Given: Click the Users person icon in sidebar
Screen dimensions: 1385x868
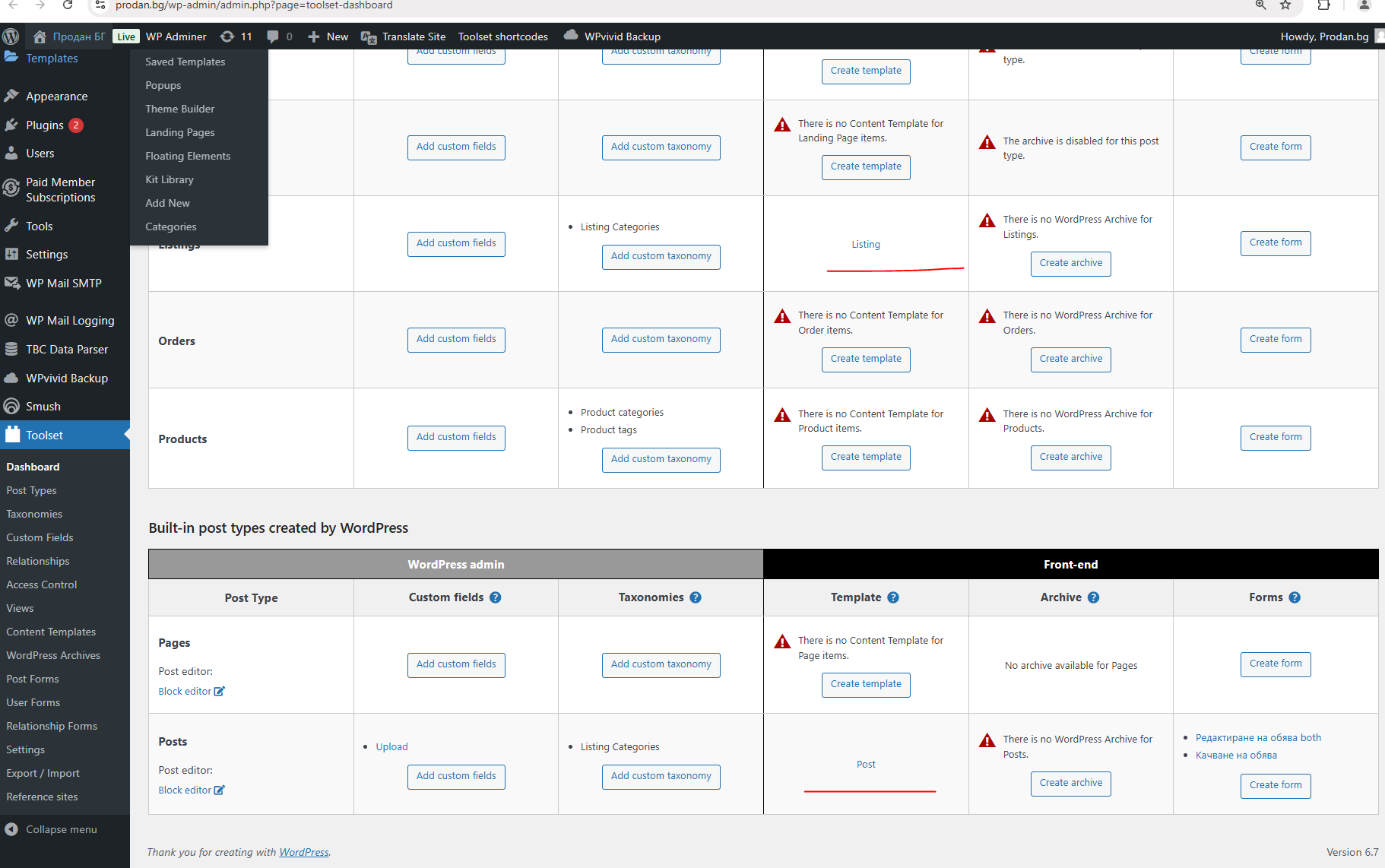Looking at the screenshot, I should tap(11, 153).
